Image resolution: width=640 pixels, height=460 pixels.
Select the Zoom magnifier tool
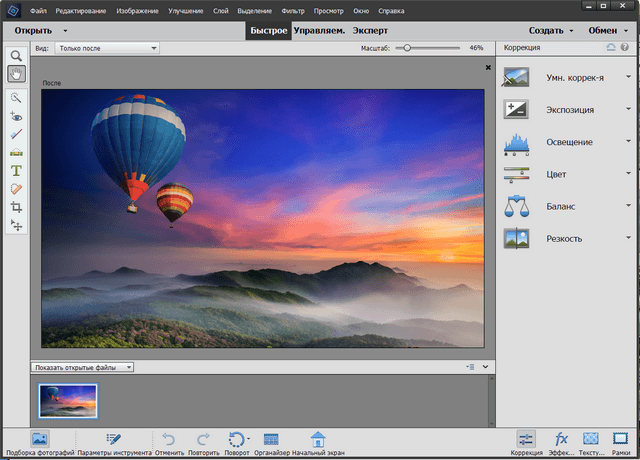[16, 57]
